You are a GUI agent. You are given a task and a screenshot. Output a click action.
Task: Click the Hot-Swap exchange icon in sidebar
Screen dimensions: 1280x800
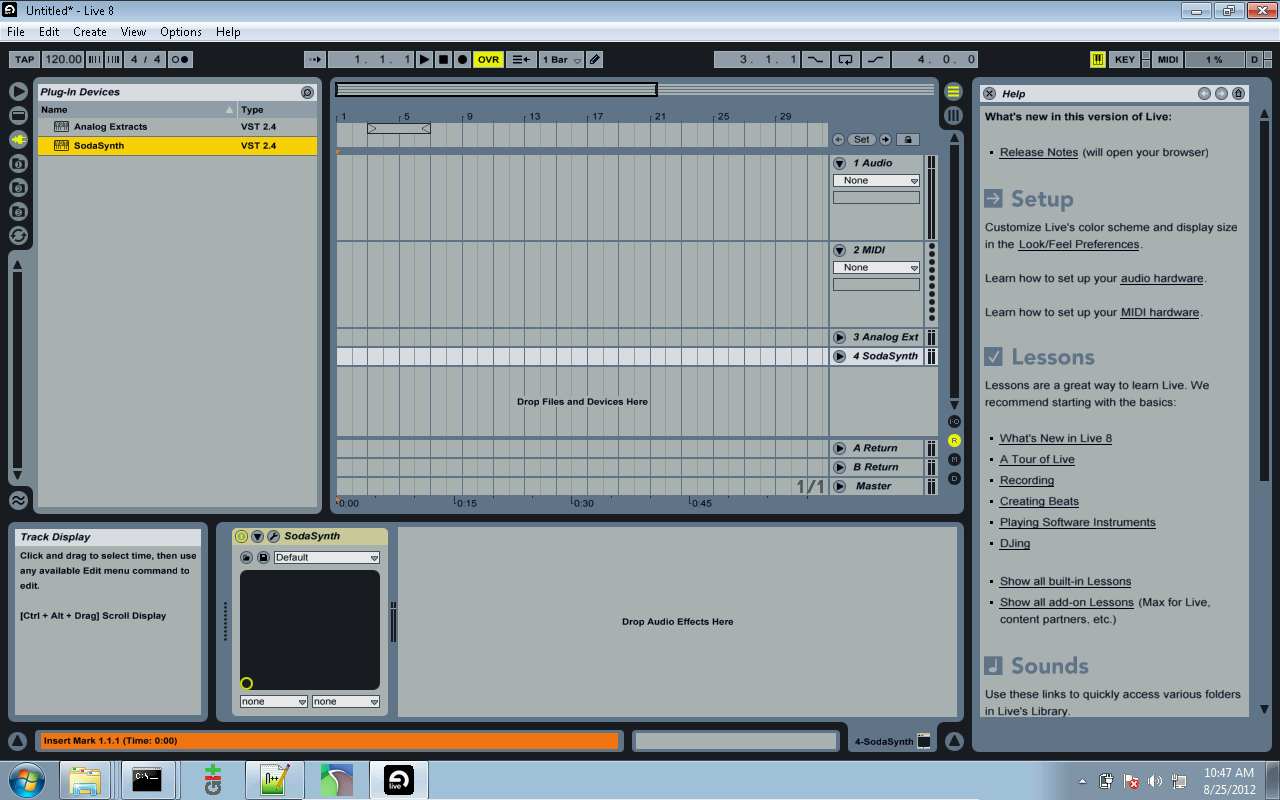(x=18, y=235)
